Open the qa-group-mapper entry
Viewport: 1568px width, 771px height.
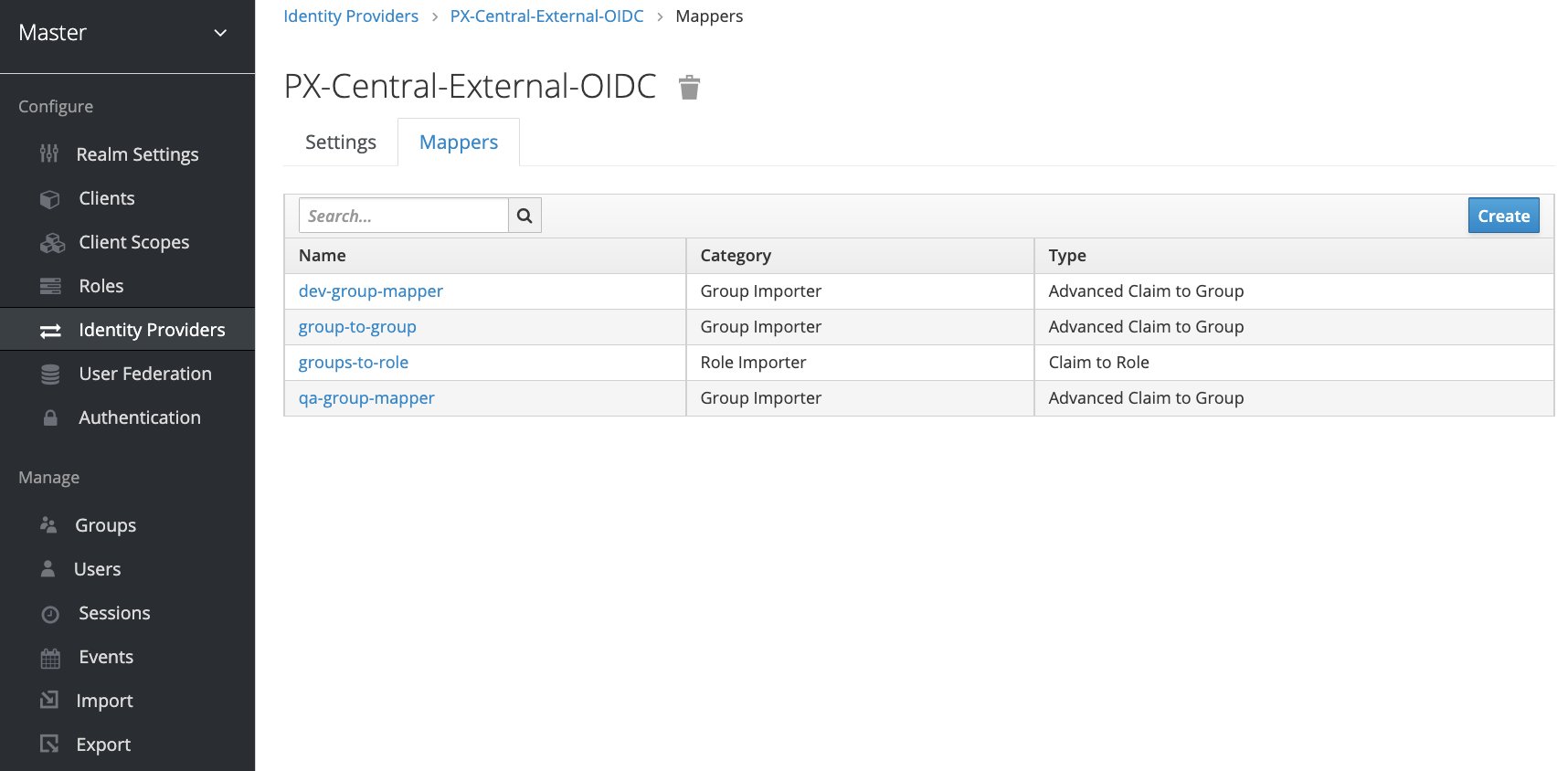[366, 398]
